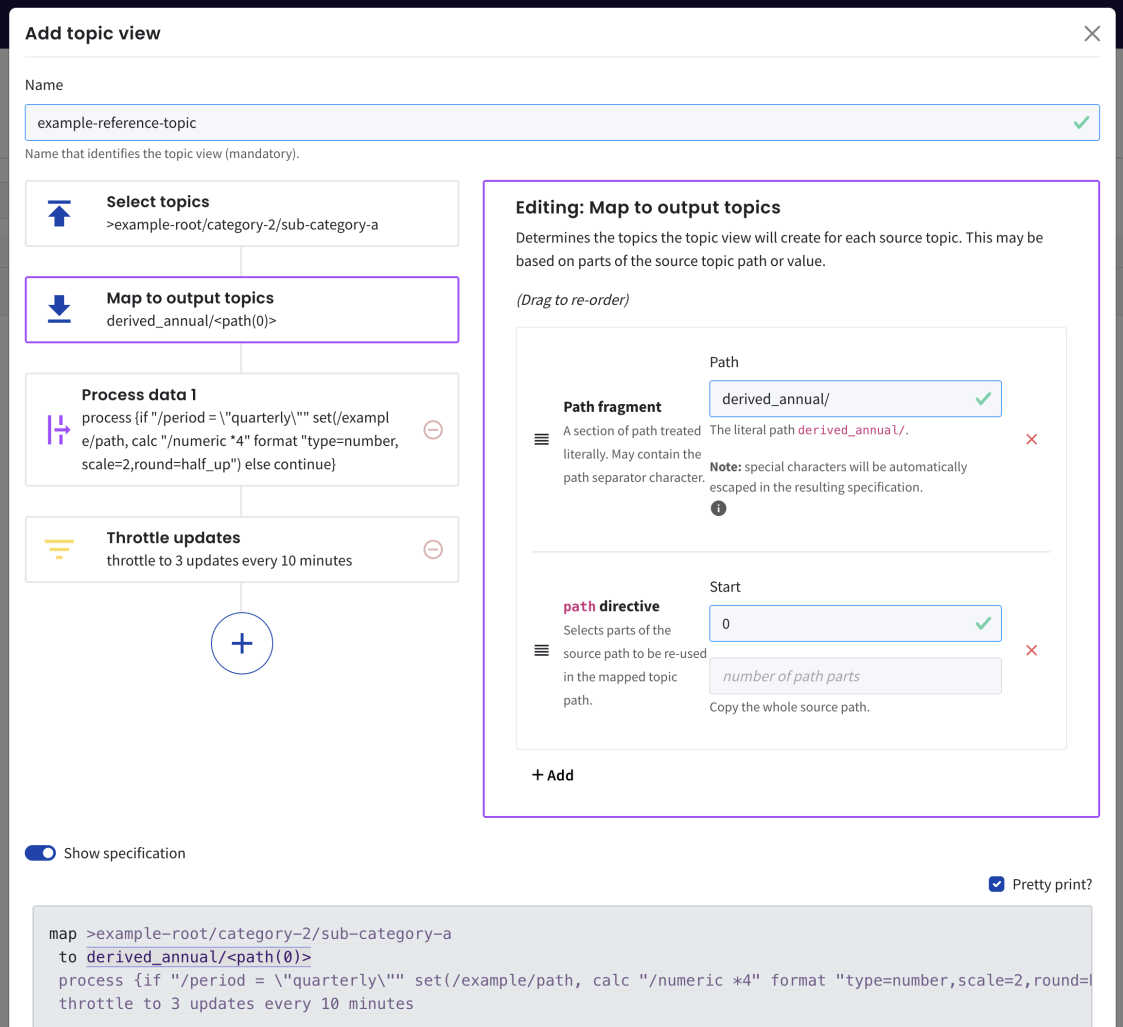The height and width of the screenshot is (1027, 1123).
Task: Click the Map to output topics download icon
Action: pos(59,309)
